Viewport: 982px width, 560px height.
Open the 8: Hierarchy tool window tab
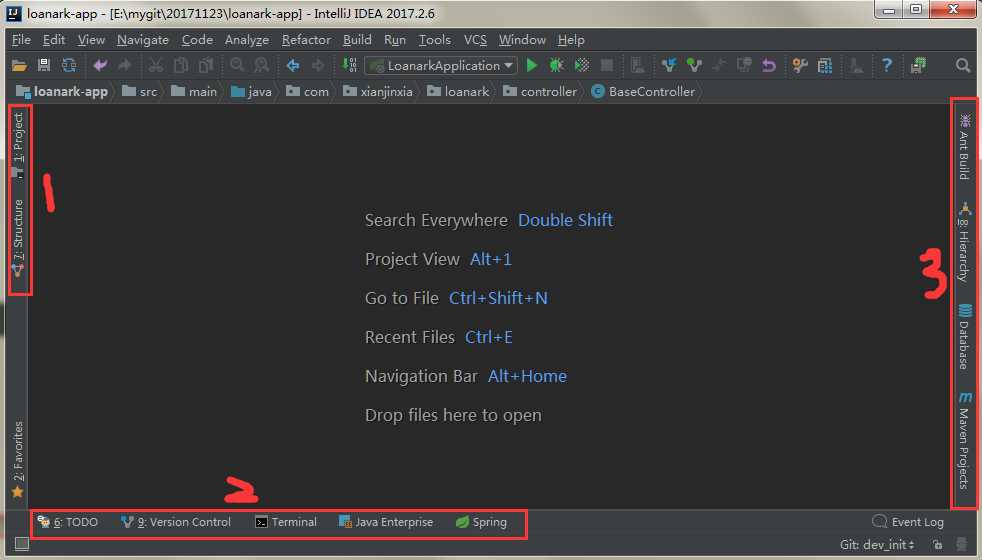point(964,242)
